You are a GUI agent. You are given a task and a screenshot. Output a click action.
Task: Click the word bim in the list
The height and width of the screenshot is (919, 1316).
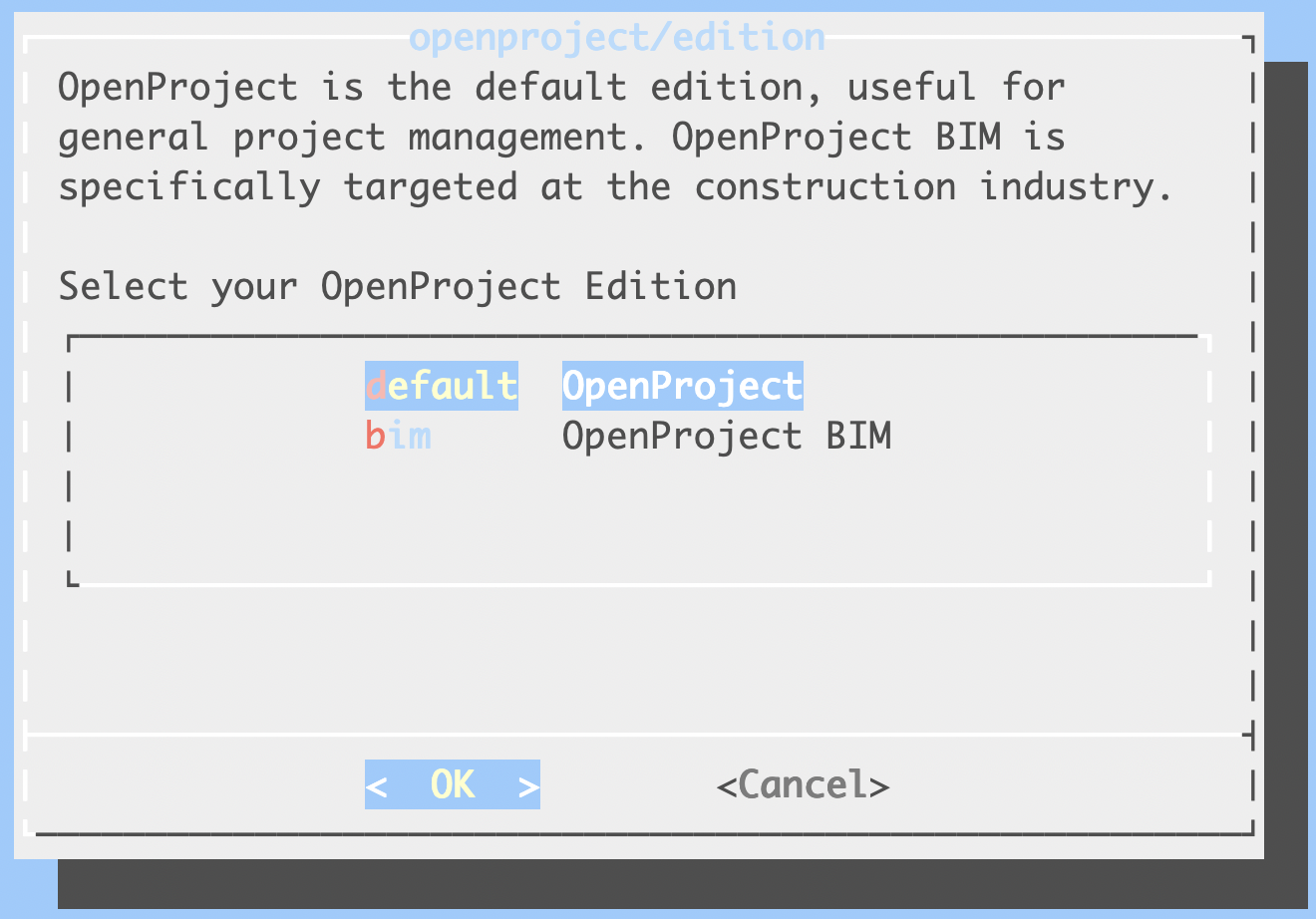(398, 436)
